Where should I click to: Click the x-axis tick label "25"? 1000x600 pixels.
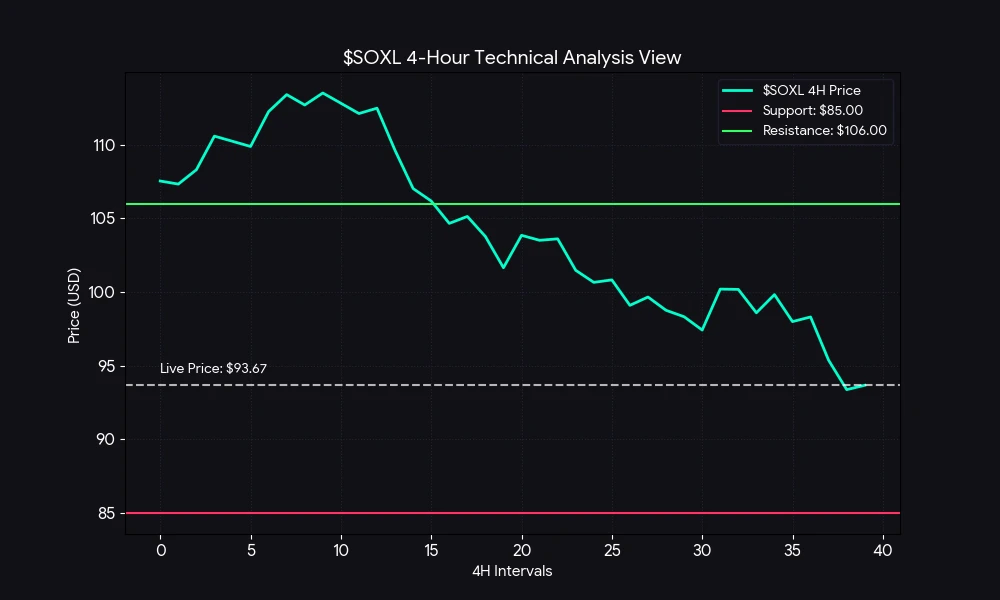click(612, 550)
